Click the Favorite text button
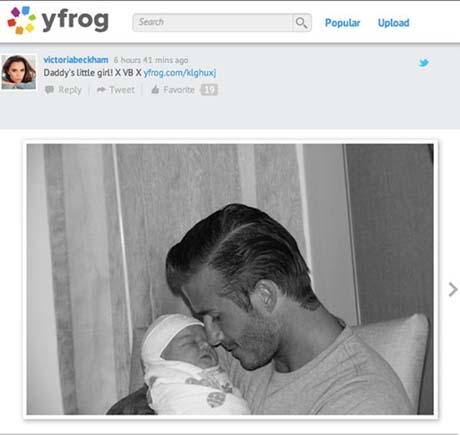The width and height of the screenshot is (460, 435). point(179,90)
